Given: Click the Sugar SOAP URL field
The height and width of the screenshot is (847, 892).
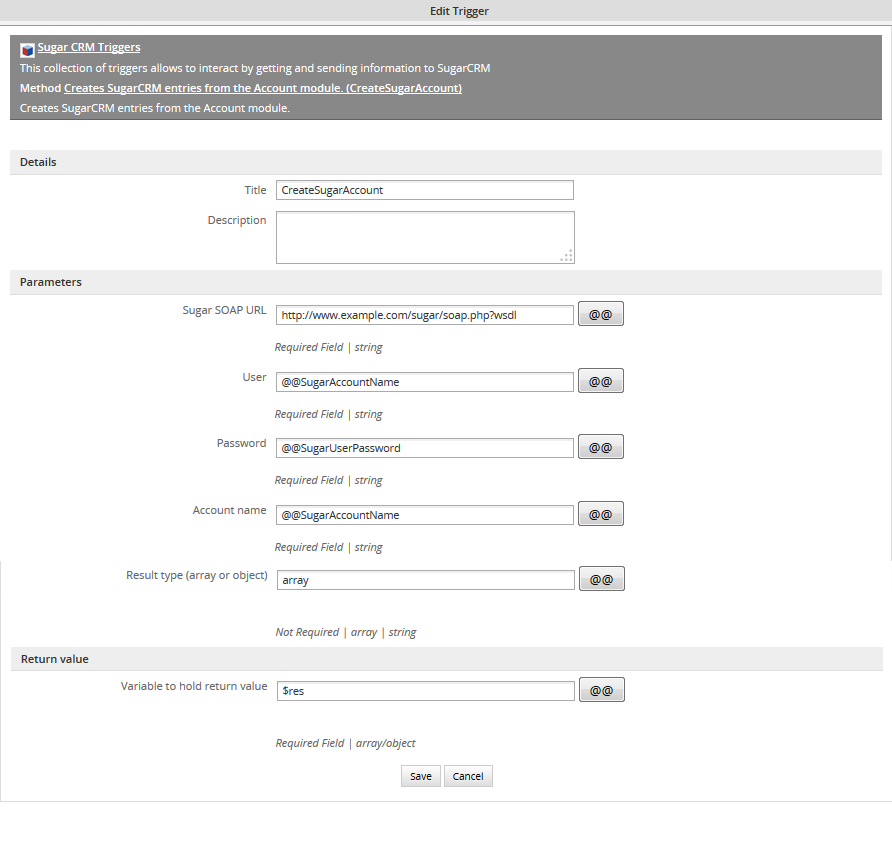Looking at the screenshot, I should (424, 315).
